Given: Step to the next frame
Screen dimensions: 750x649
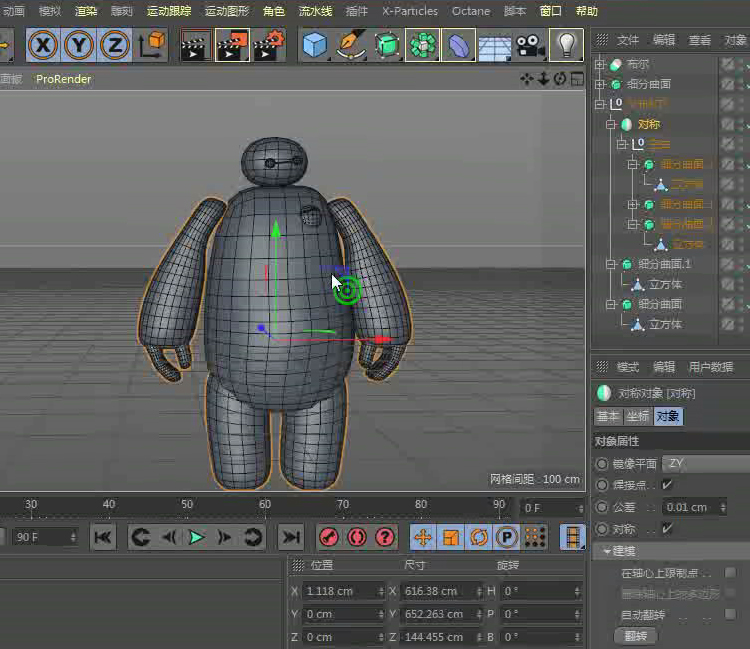Looking at the screenshot, I should point(224,538).
